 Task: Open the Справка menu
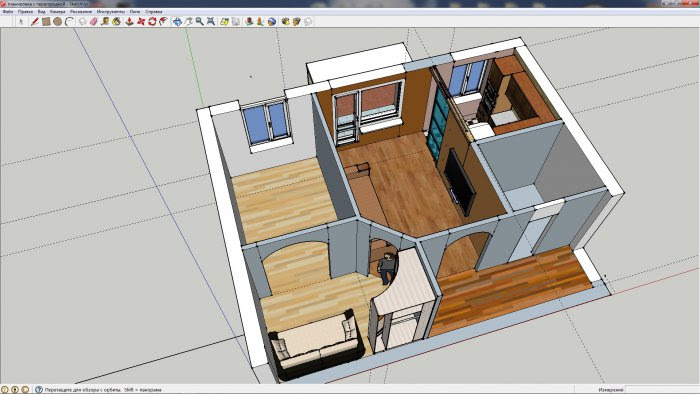point(154,12)
